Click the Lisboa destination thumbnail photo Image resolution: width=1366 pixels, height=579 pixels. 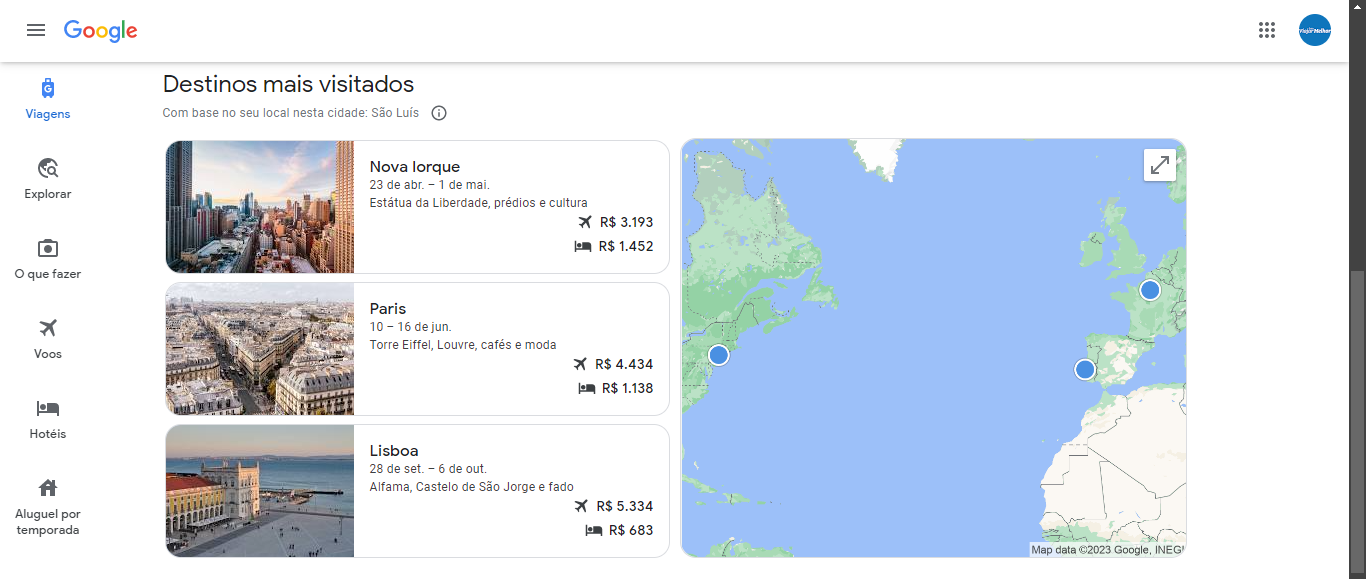click(x=259, y=491)
